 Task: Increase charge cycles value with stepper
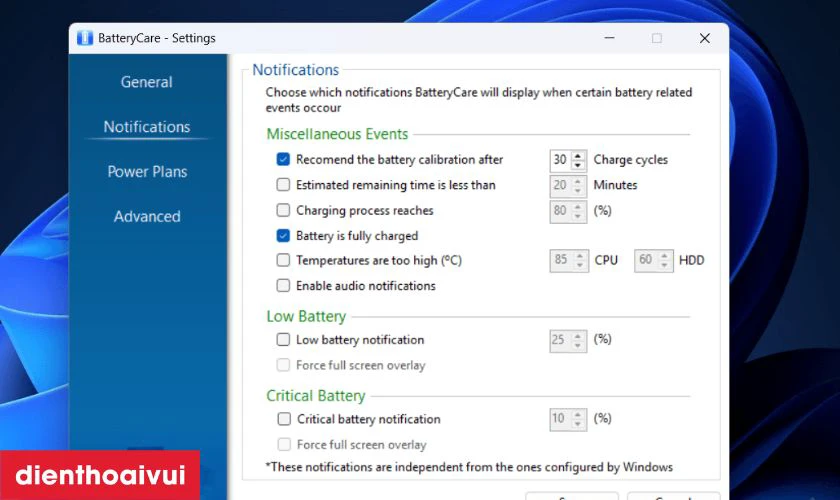[x=580, y=156]
